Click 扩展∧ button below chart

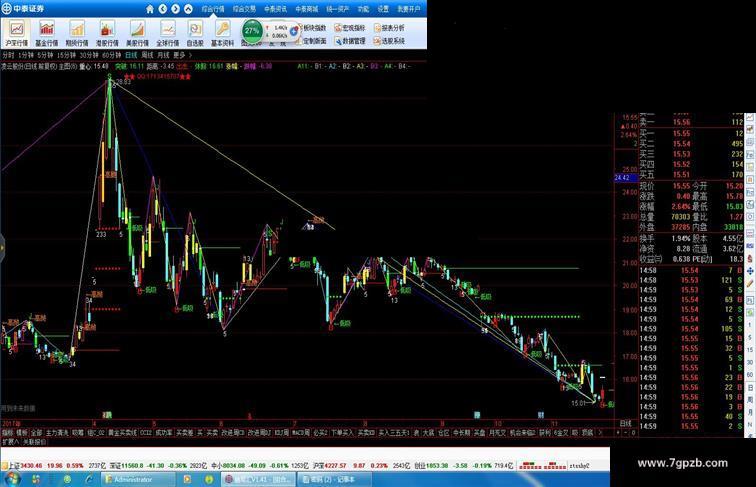10,442
